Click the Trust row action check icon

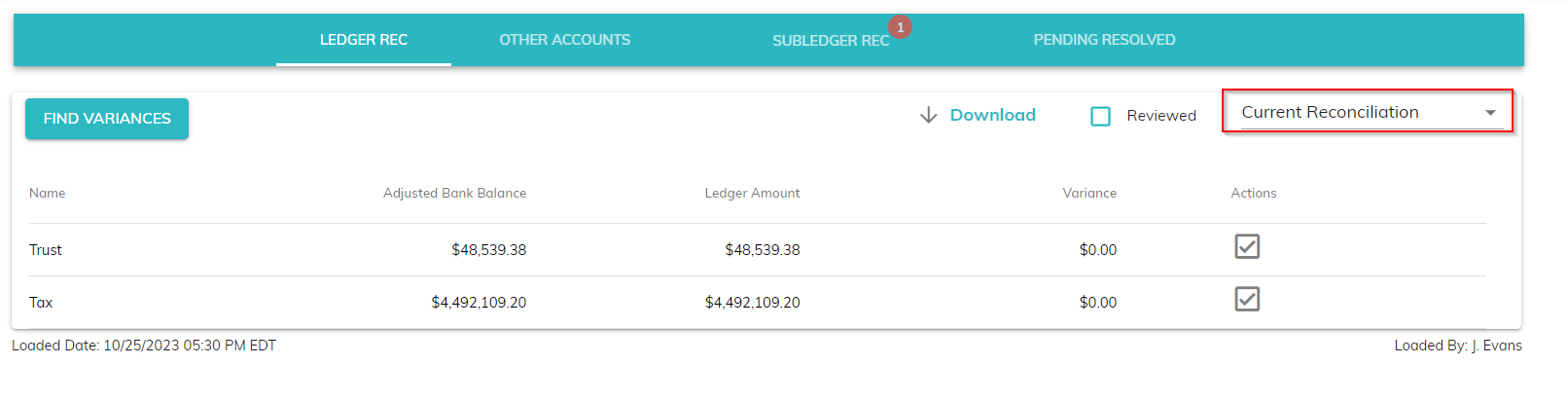click(x=1246, y=246)
